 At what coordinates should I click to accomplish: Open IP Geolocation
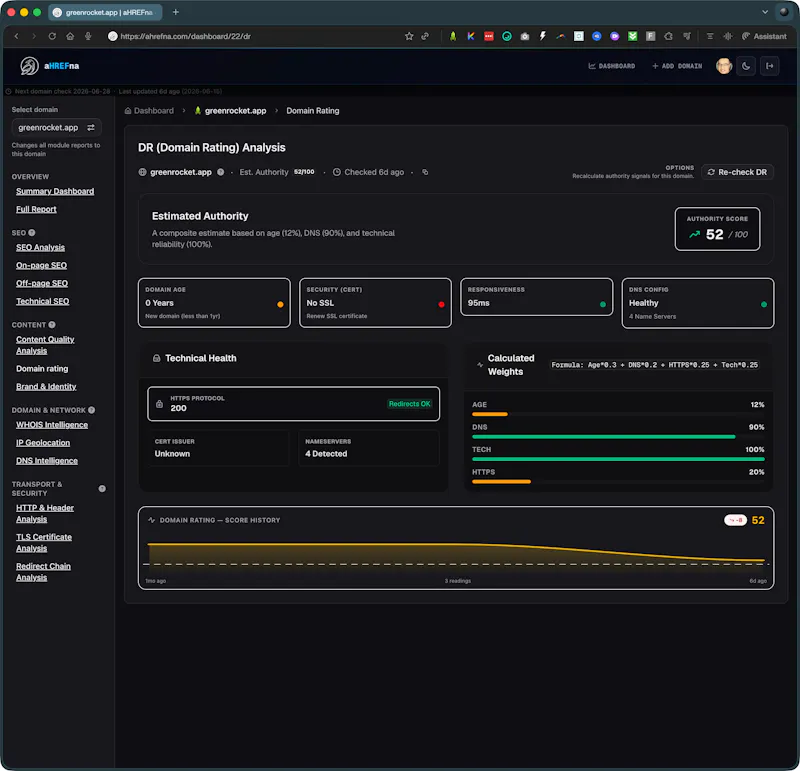tap(43, 442)
